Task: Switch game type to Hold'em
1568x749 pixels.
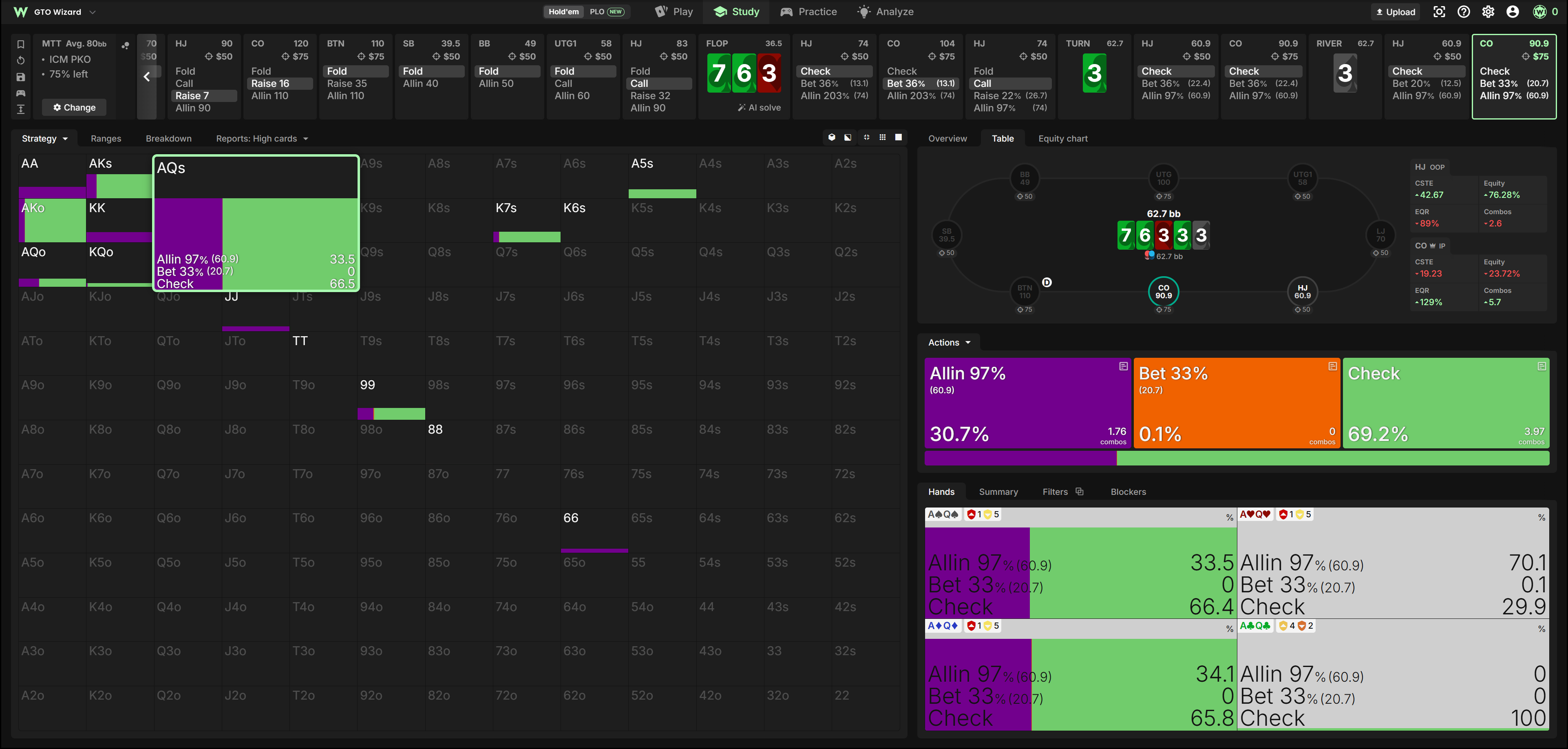Action: [x=564, y=11]
